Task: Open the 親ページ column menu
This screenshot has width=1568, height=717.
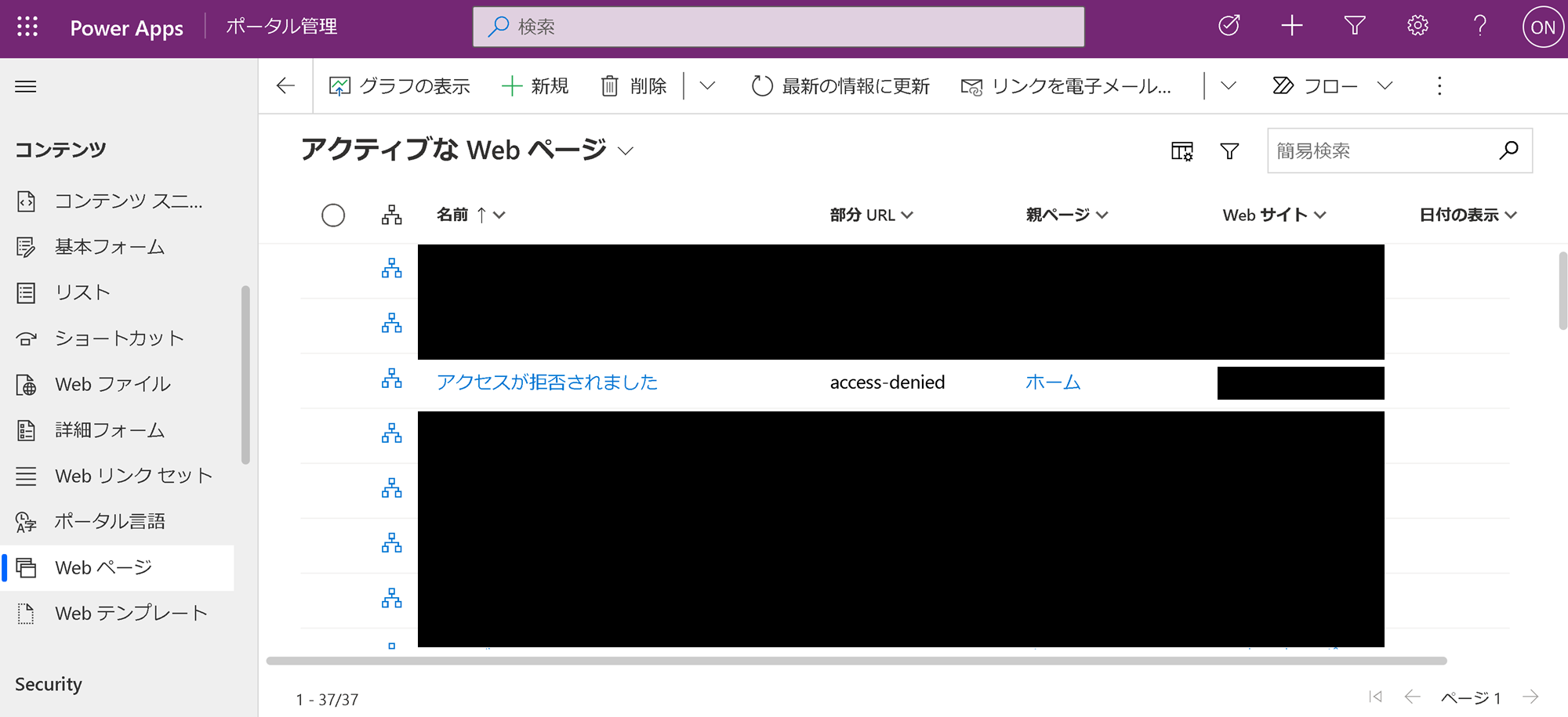Action: point(1066,215)
